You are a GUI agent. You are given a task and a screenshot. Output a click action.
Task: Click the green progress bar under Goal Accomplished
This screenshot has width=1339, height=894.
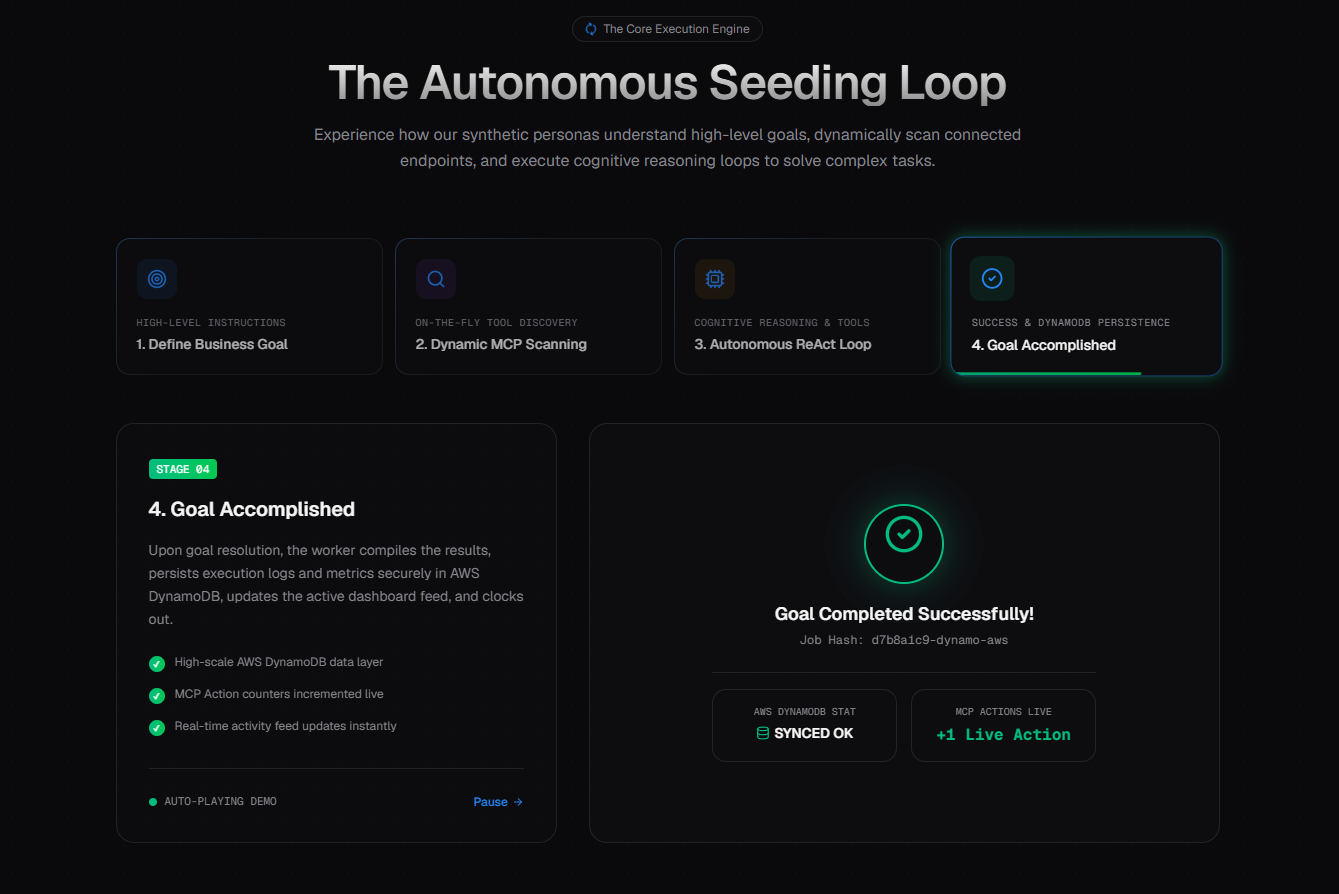pos(1046,373)
